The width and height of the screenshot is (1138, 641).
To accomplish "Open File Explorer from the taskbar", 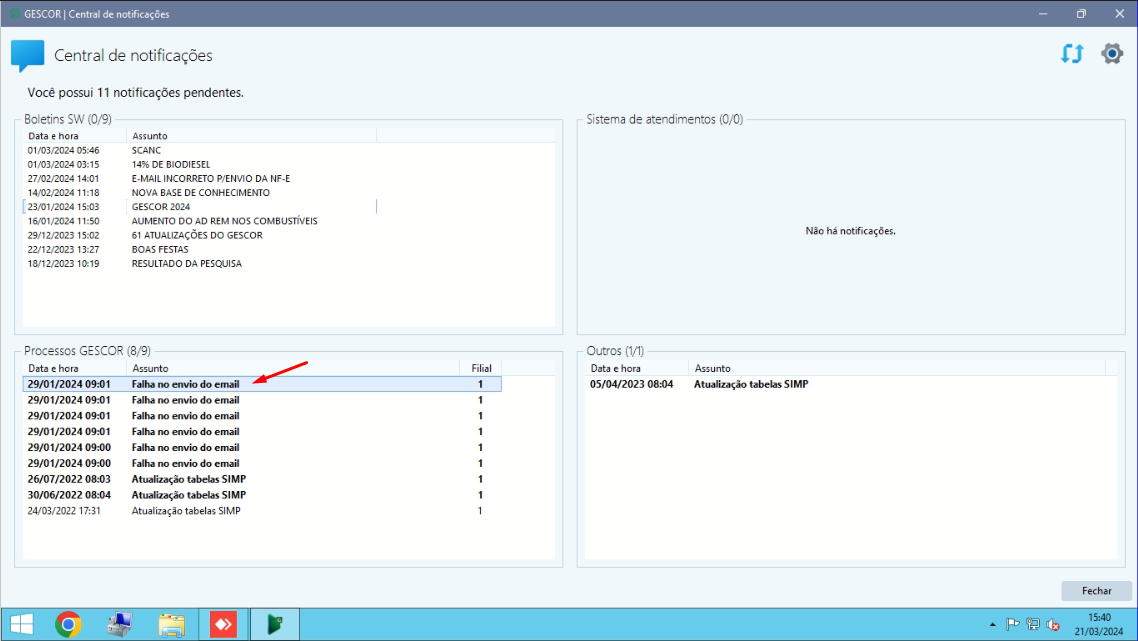I will (172, 624).
